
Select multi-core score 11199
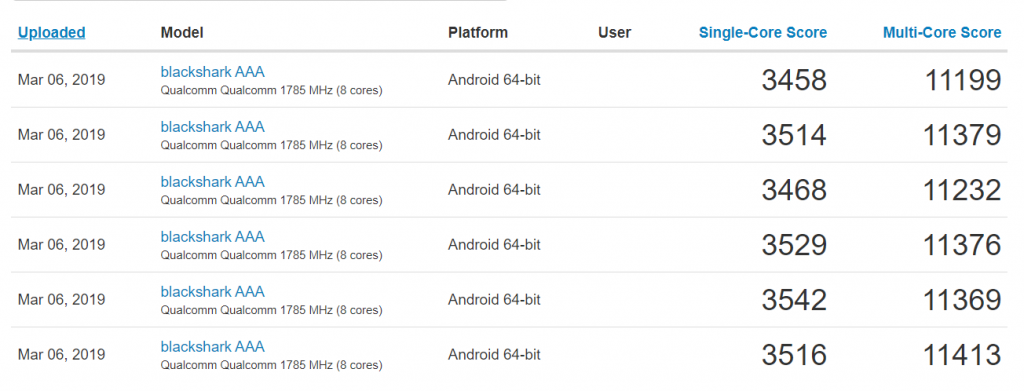pos(963,80)
